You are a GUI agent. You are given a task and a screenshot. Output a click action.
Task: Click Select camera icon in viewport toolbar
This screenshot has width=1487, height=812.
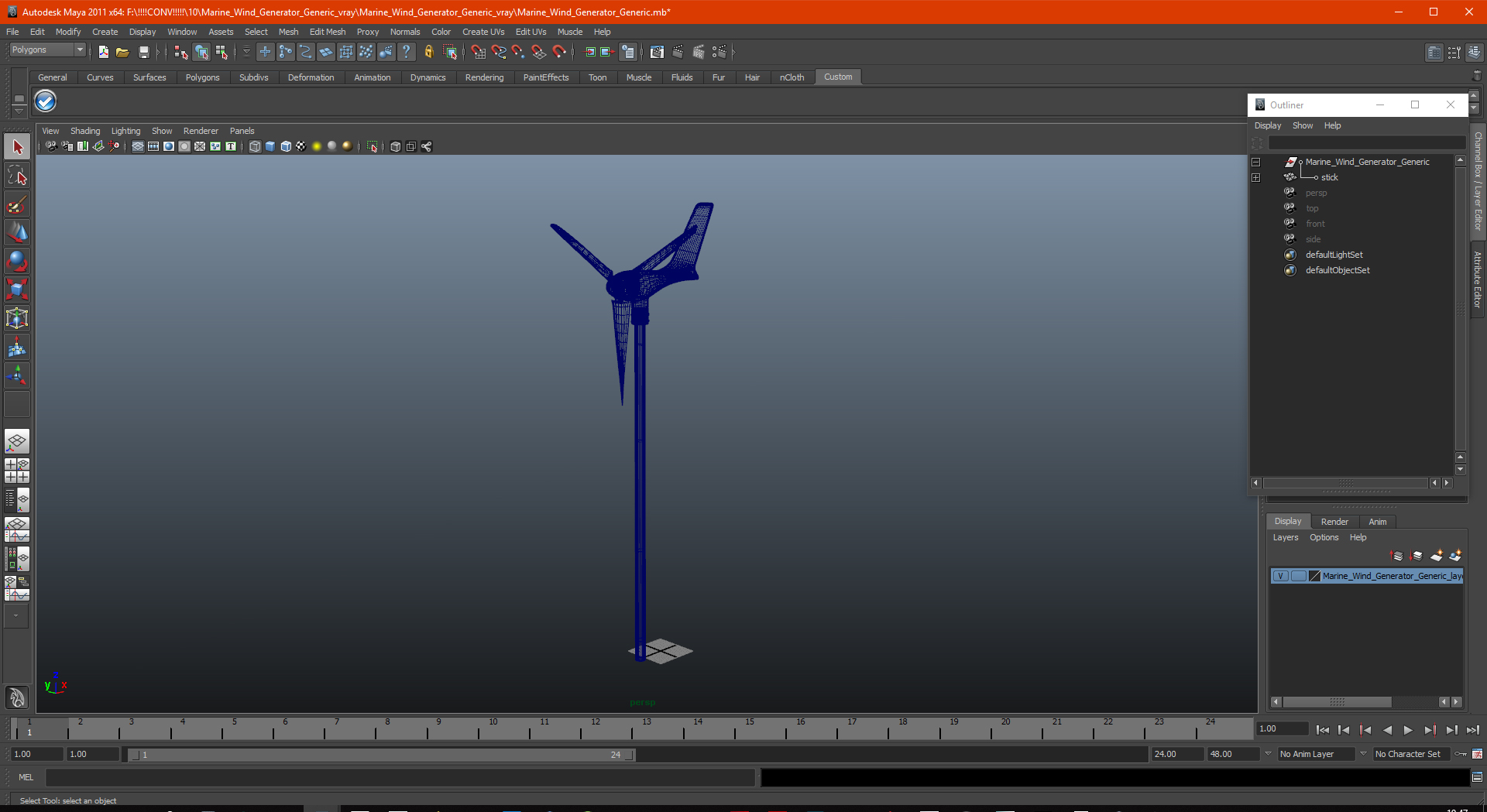pos(51,146)
